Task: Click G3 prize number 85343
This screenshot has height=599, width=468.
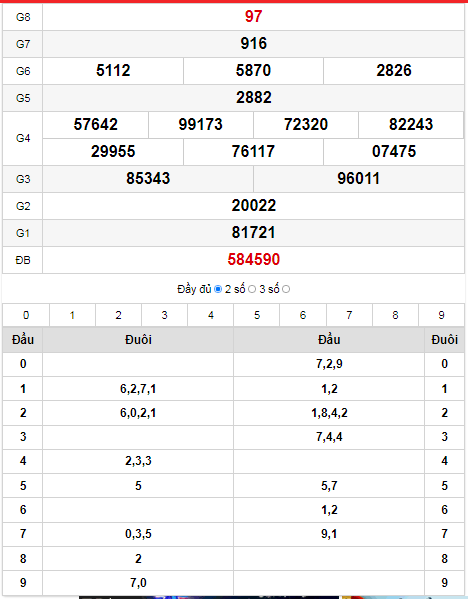Action: [x=148, y=179]
